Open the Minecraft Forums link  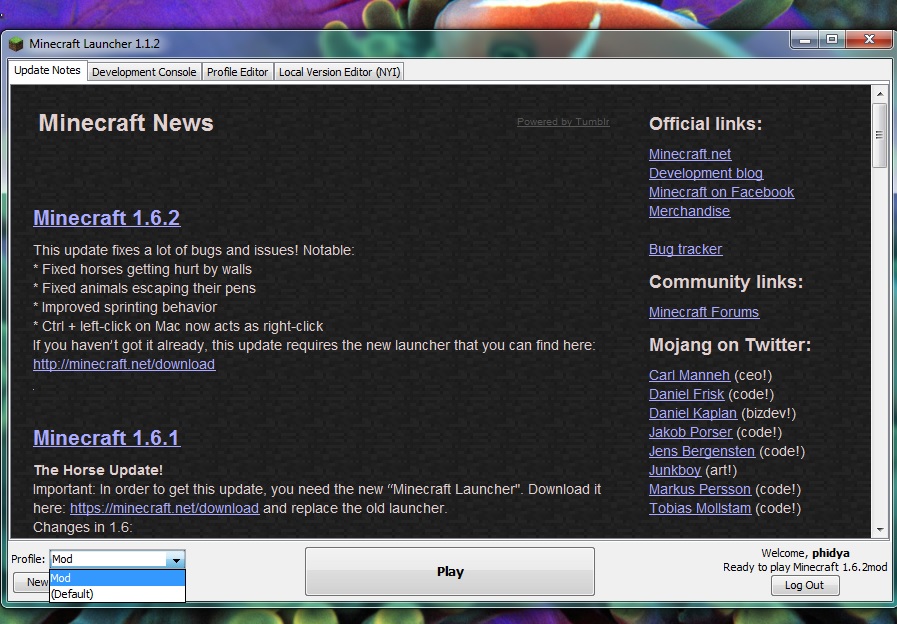pyautogui.click(x=704, y=312)
